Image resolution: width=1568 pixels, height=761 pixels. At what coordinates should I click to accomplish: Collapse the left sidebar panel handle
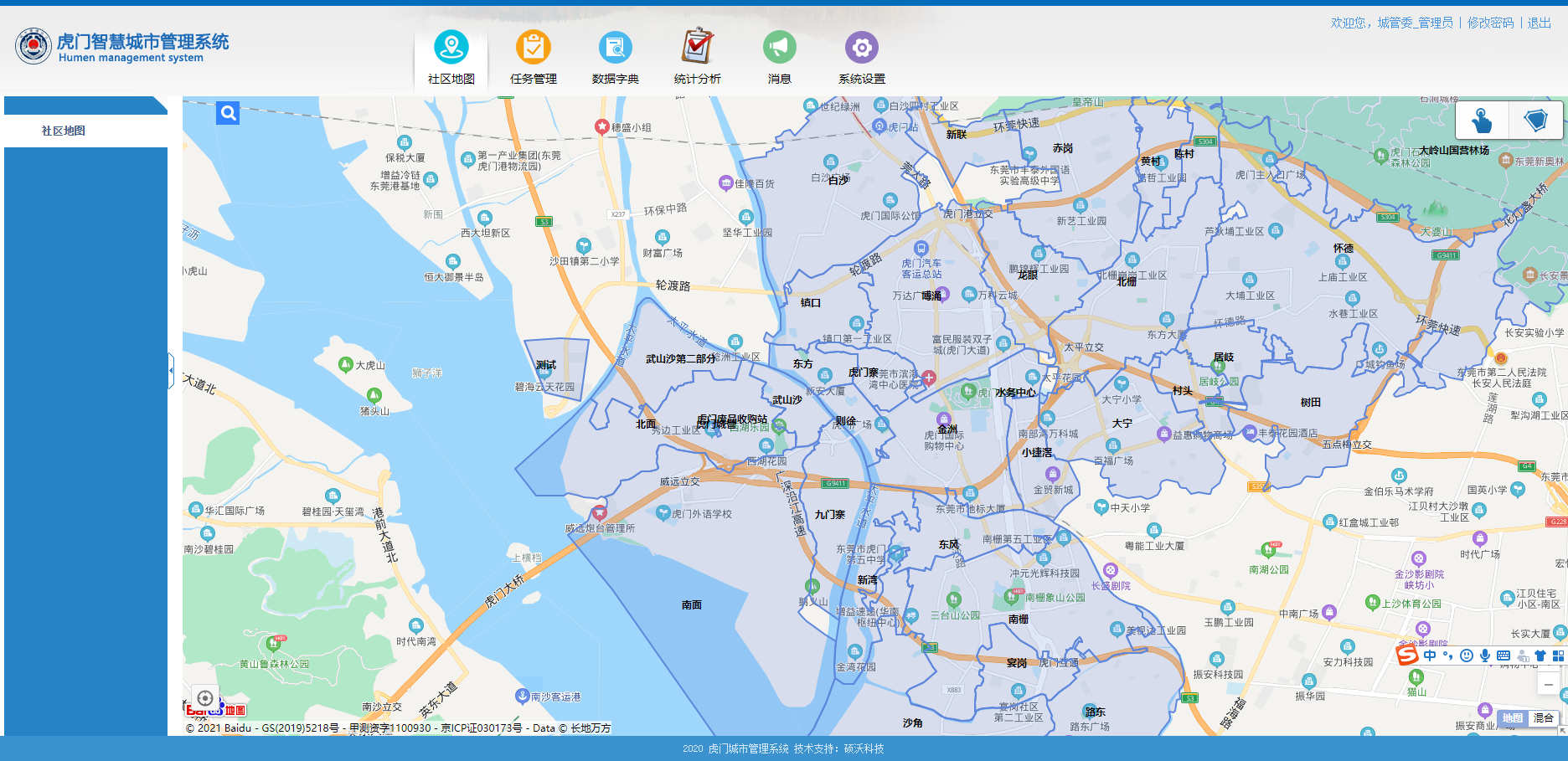[171, 369]
